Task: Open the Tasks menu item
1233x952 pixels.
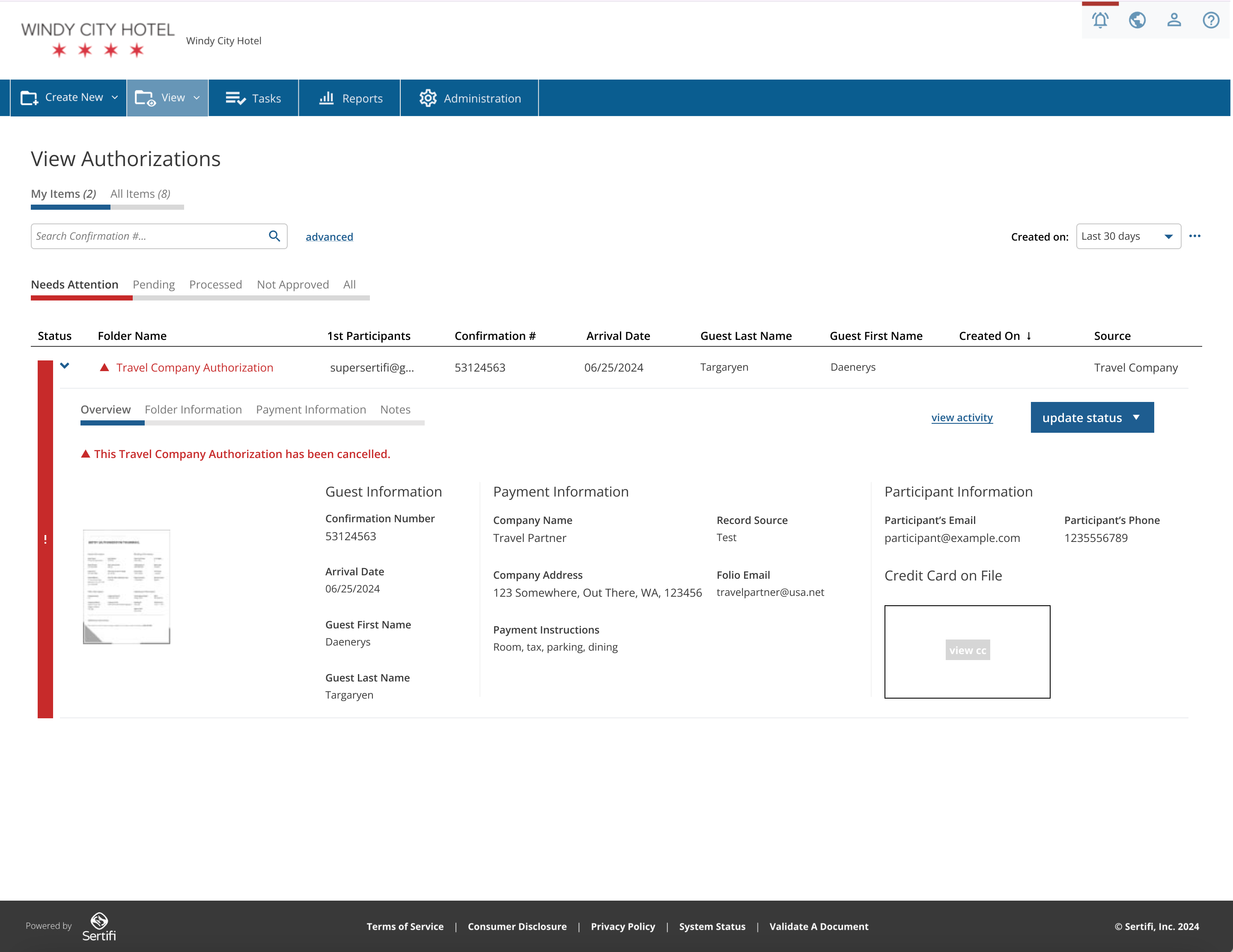Action: (253, 98)
